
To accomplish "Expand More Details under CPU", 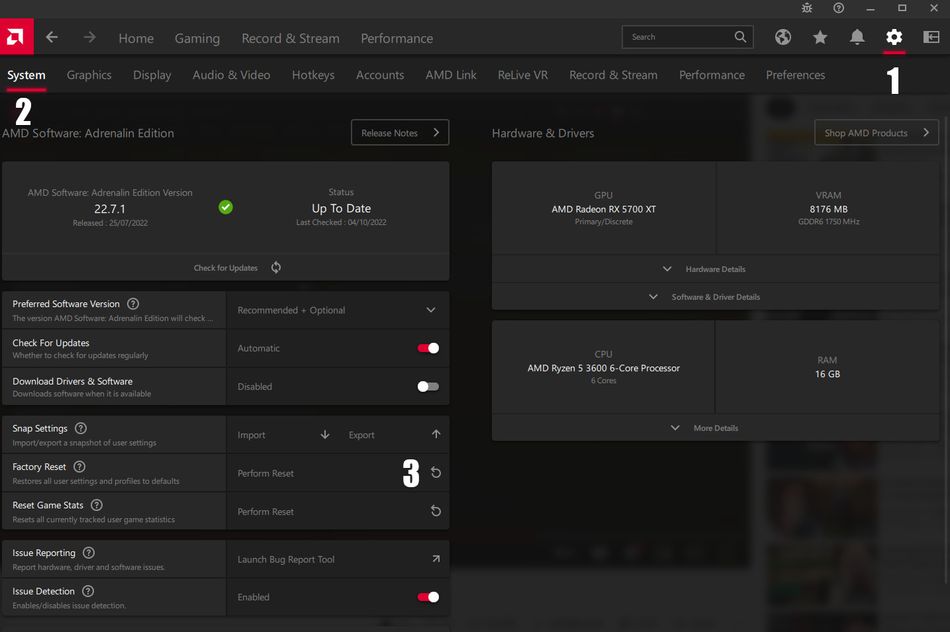I will (716, 428).
